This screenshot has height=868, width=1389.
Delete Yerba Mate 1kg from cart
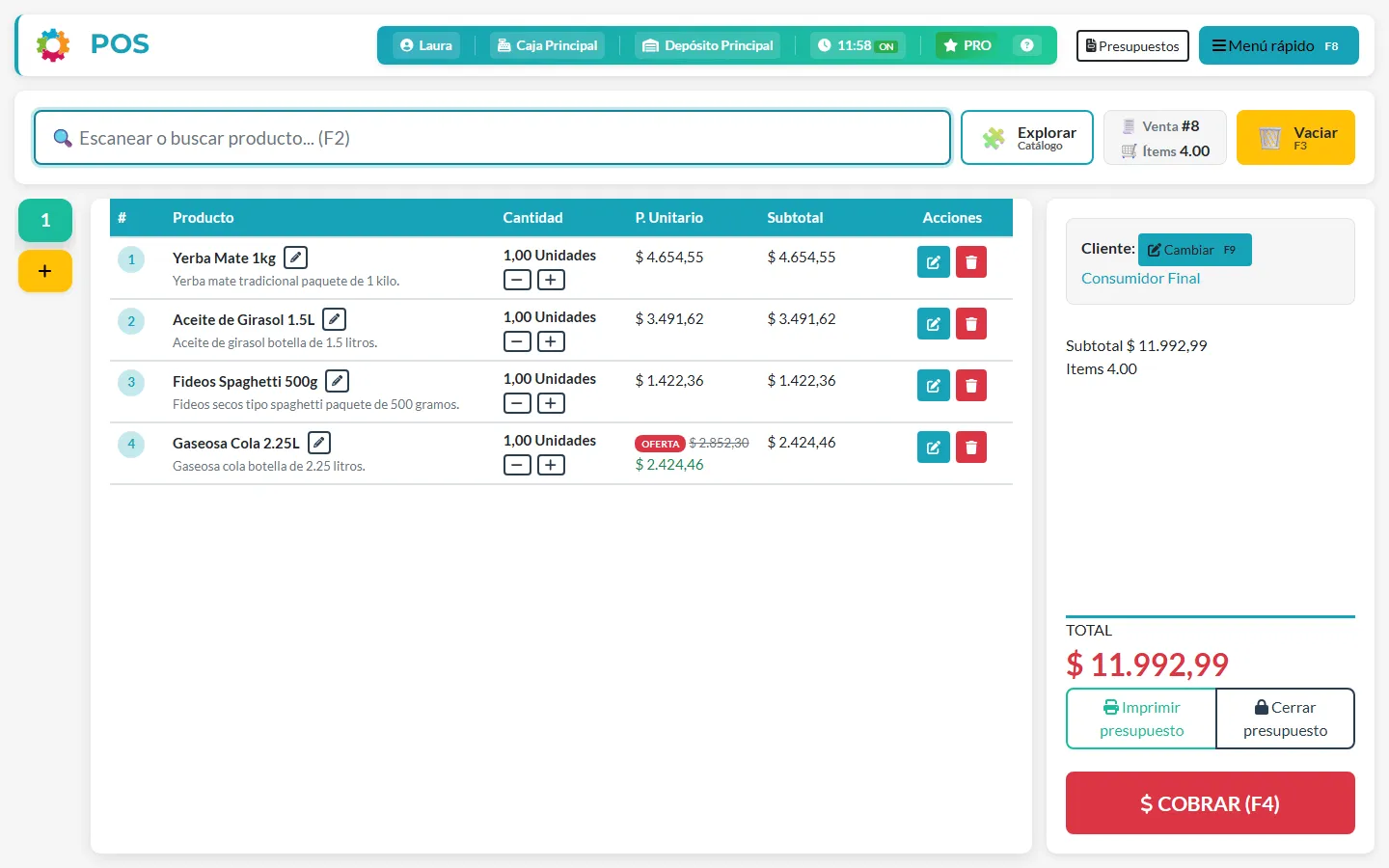[971, 262]
